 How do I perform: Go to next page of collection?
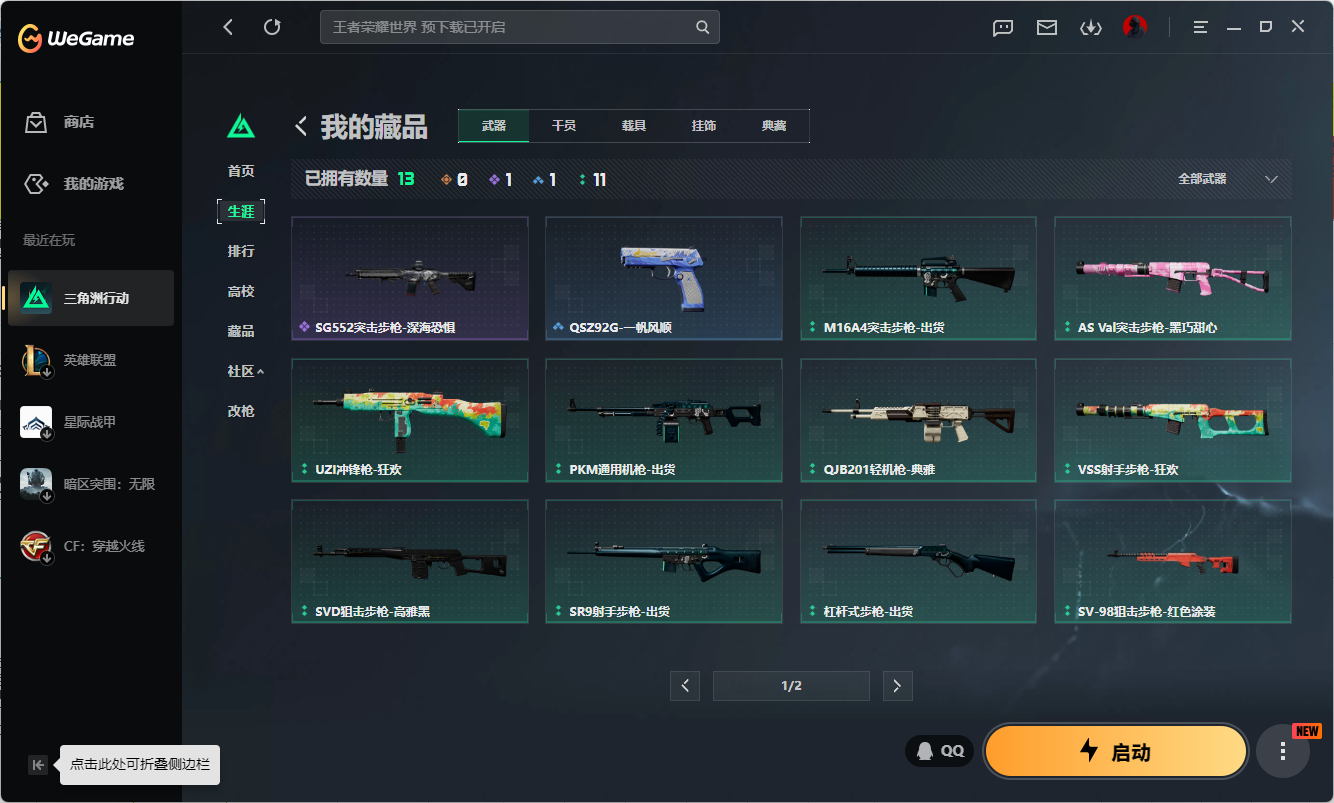coord(897,686)
